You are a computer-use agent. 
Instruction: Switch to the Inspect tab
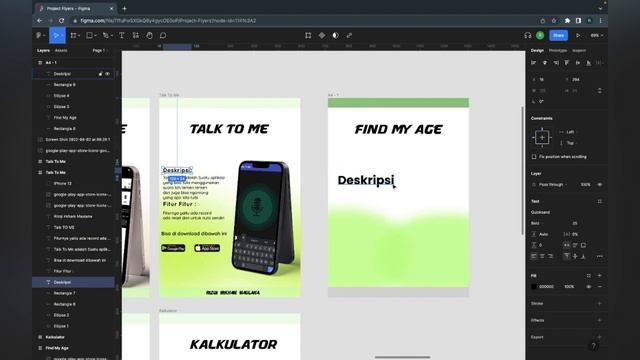pos(579,51)
